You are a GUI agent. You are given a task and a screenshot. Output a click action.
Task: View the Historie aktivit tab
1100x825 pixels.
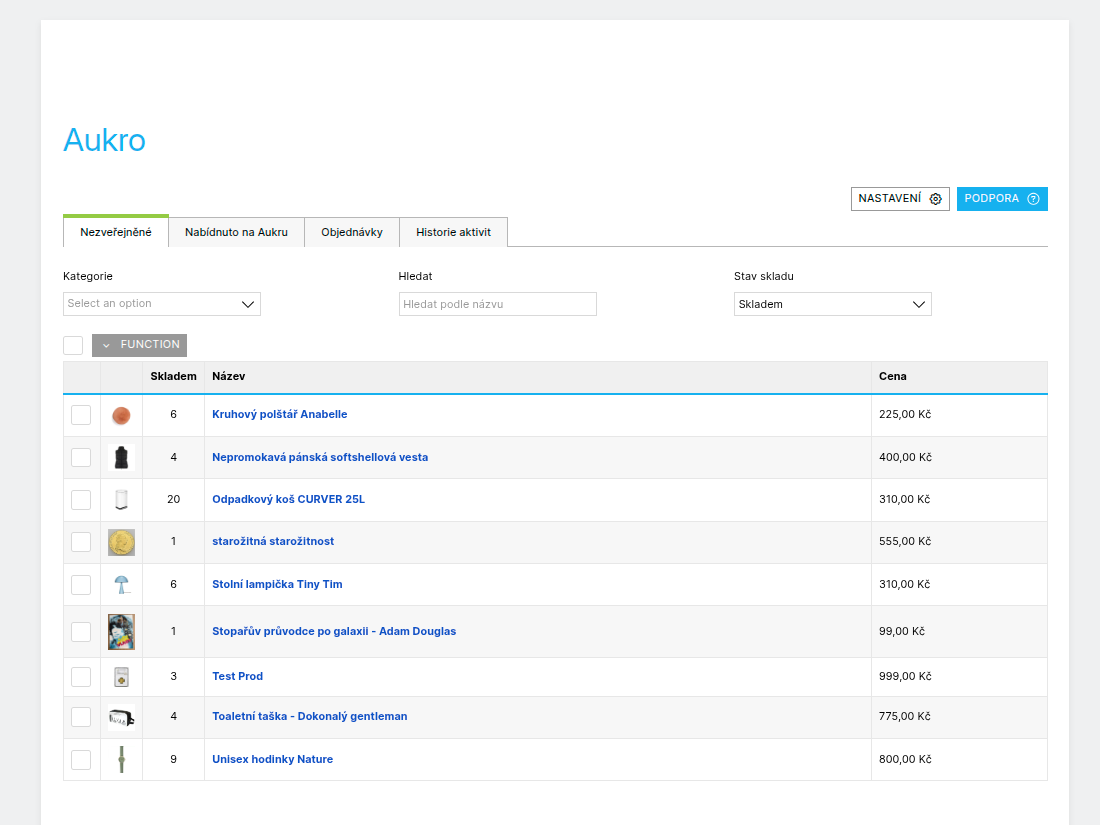[x=453, y=232]
